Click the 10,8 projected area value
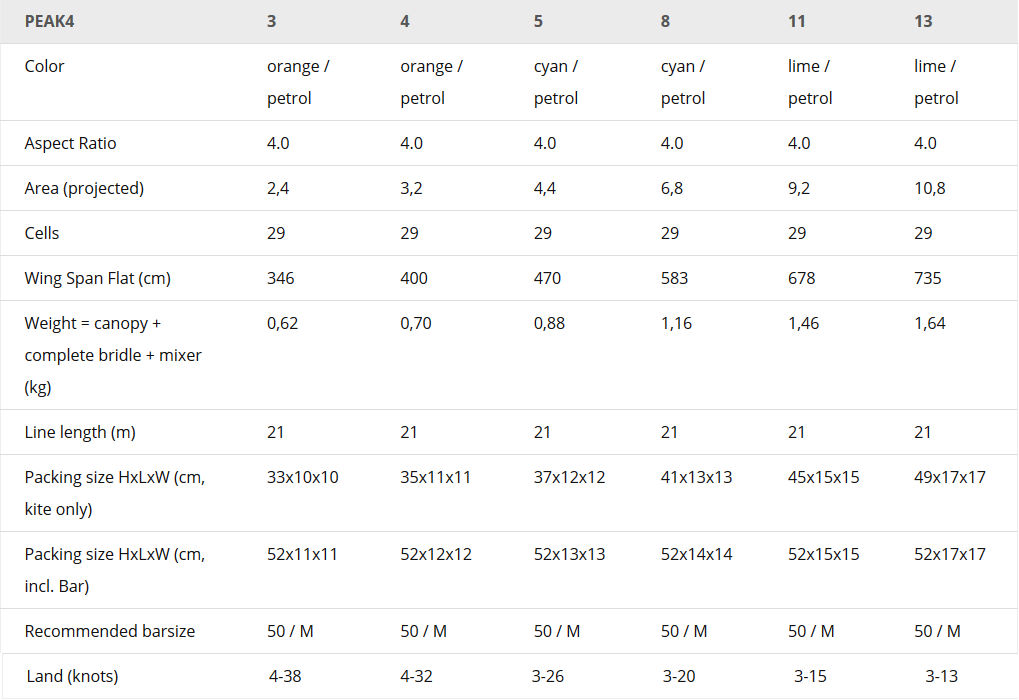The height and width of the screenshot is (700, 1019). tap(930, 188)
